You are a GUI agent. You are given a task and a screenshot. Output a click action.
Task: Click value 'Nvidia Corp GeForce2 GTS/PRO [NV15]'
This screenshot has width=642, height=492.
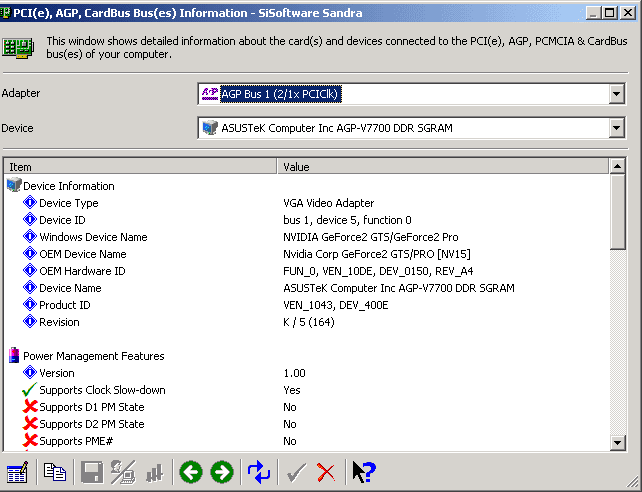pos(377,254)
